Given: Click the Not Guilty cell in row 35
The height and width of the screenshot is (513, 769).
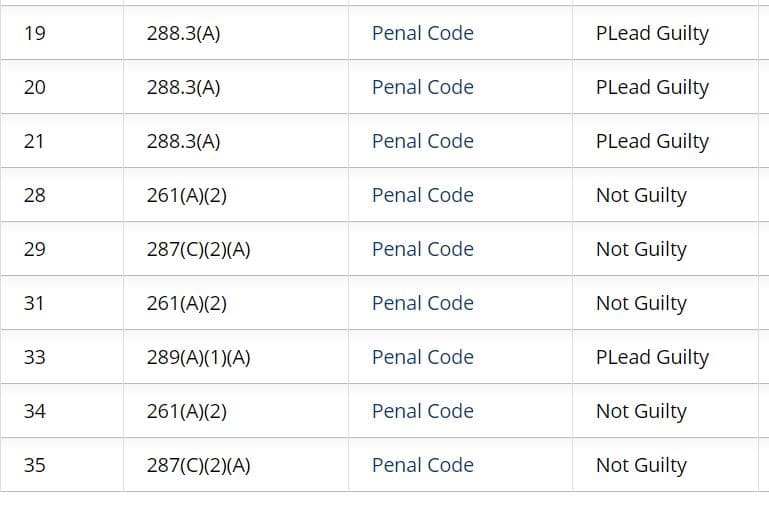Looking at the screenshot, I should click(x=641, y=465).
